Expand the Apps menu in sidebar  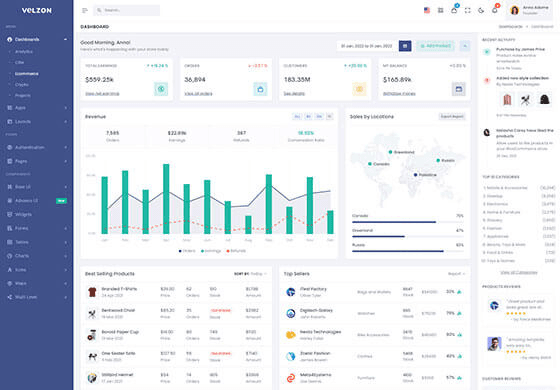(x=37, y=108)
